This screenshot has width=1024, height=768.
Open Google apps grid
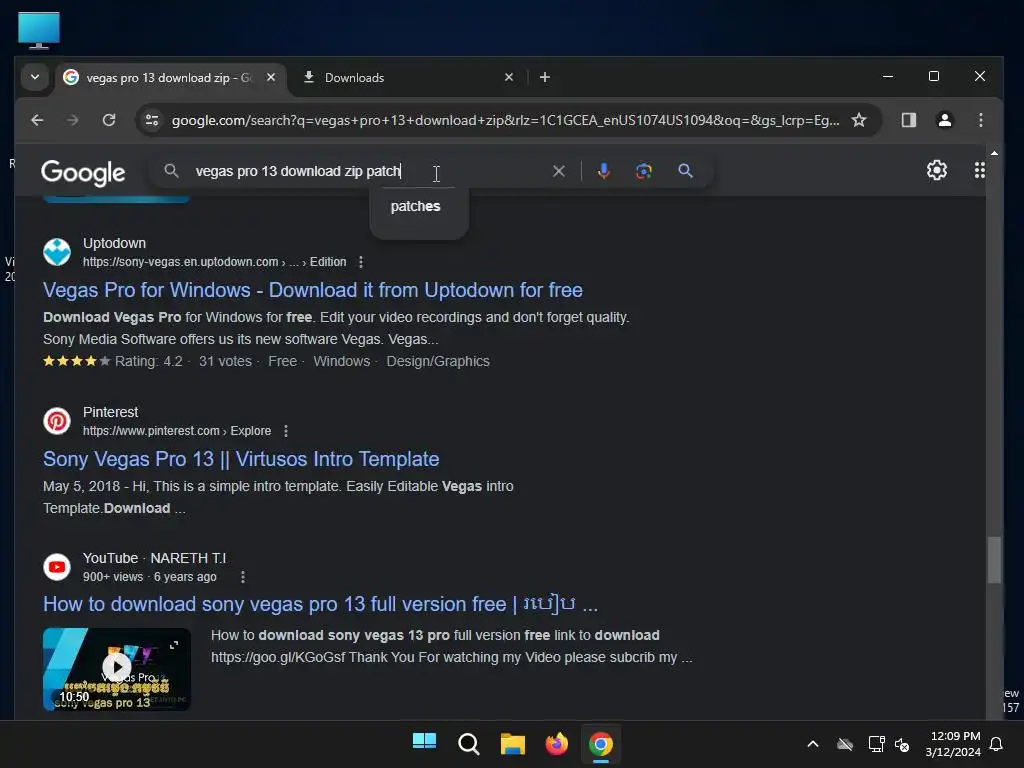click(980, 170)
